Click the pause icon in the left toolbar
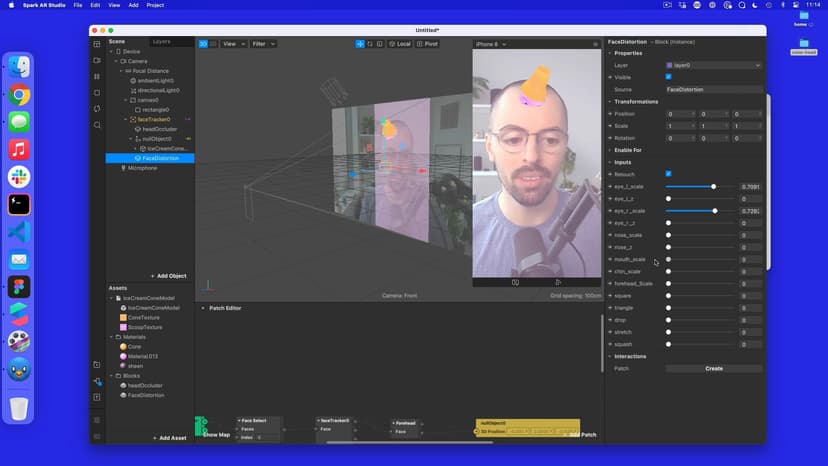 click(x=97, y=77)
